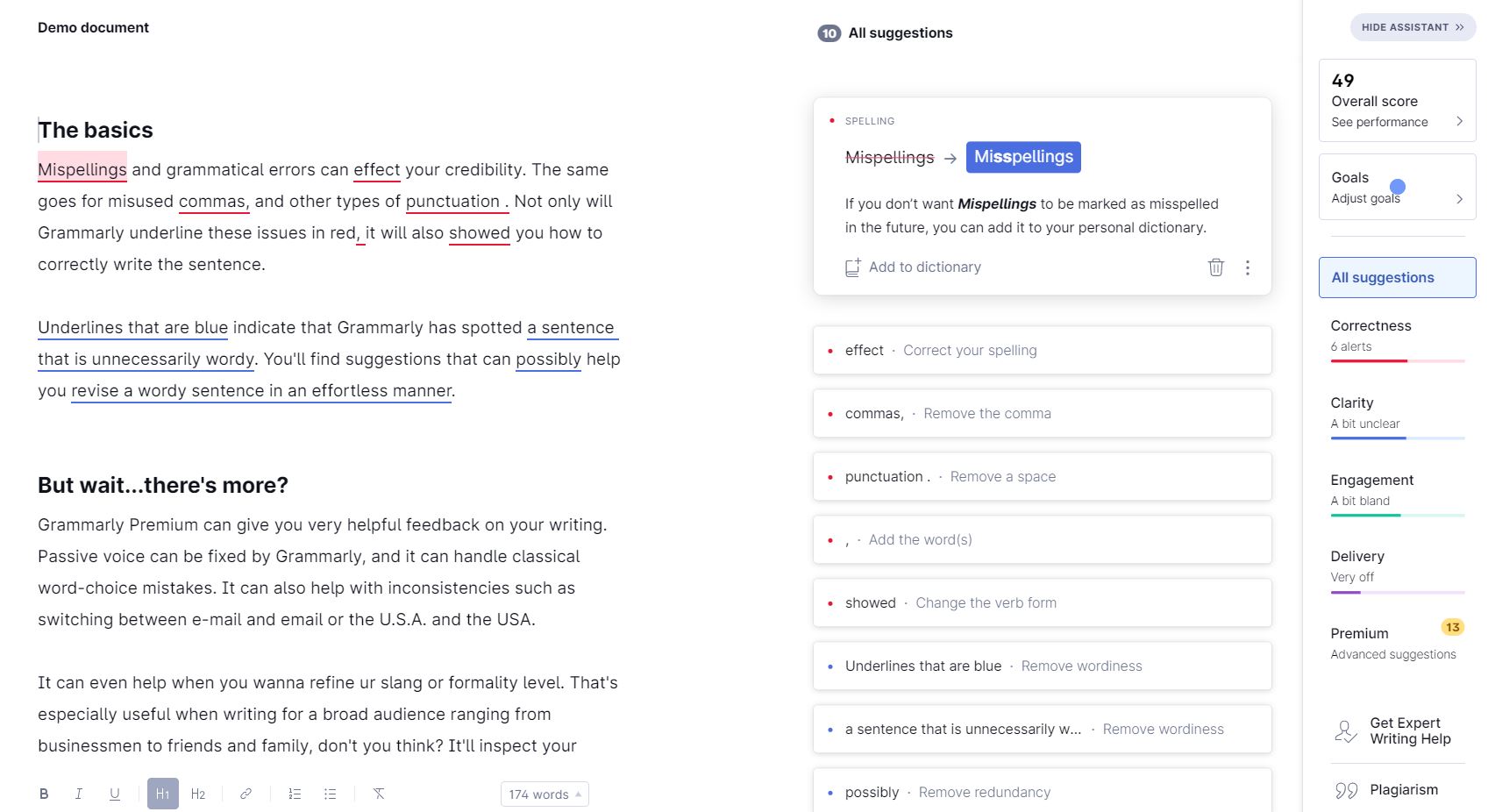Screen dimensions: 1488x812
Task: Click the Underline formatting icon
Action: [x=115, y=794]
